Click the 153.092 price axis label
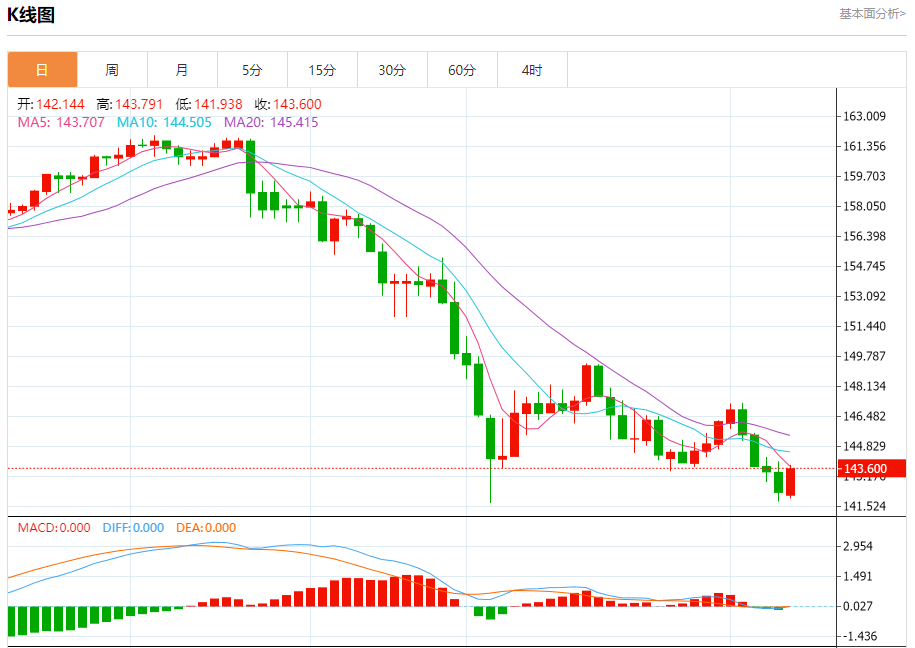The width and height of the screenshot is (915, 648). click(x=864, y=296)
